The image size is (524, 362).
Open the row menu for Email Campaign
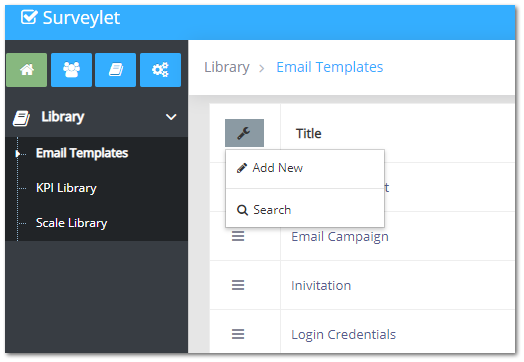coord(238,236)
